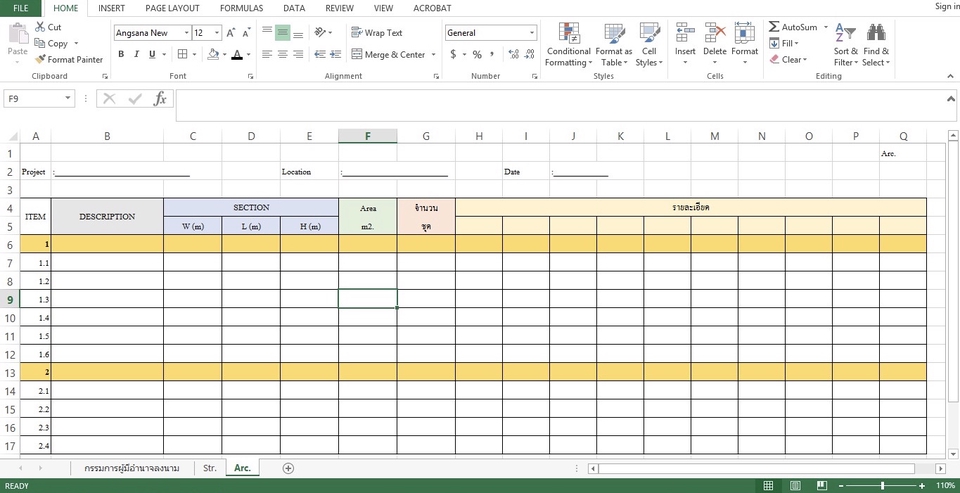Screen dimensions: 960x493
Task: Expand the formula bar
Action: click(951, 99)
